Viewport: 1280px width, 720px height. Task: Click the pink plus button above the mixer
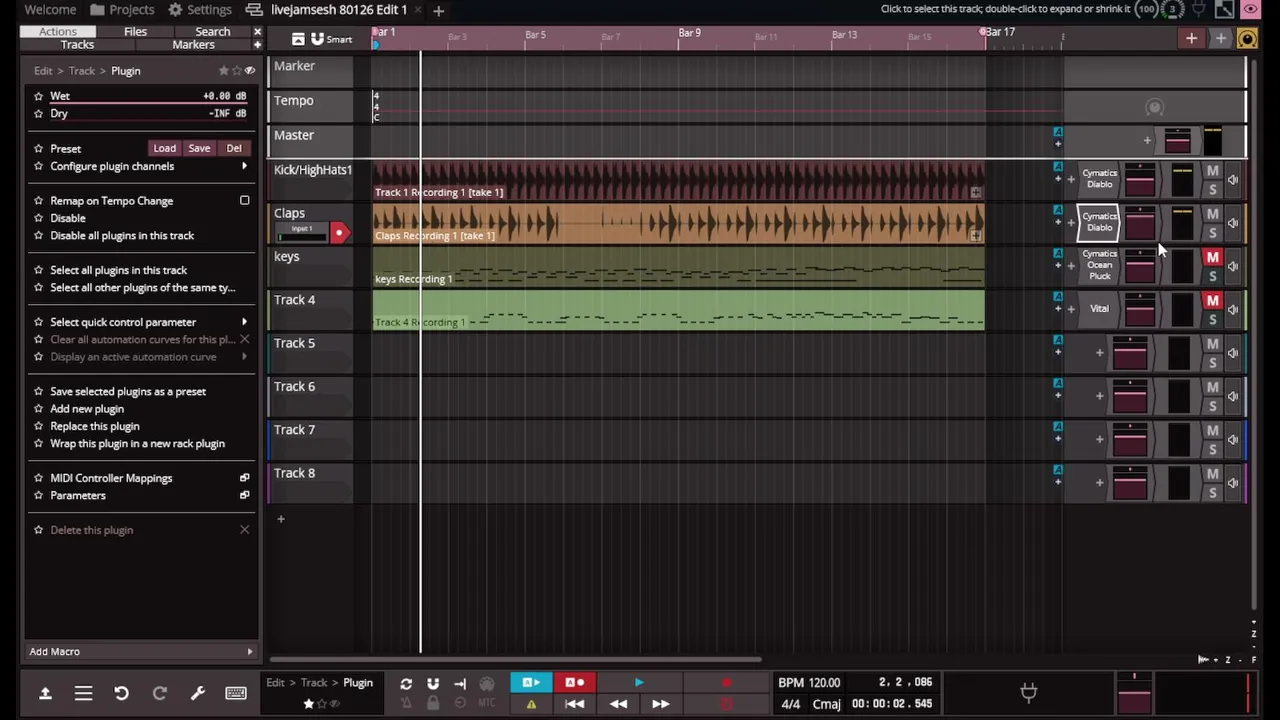tap(1191, 39)
